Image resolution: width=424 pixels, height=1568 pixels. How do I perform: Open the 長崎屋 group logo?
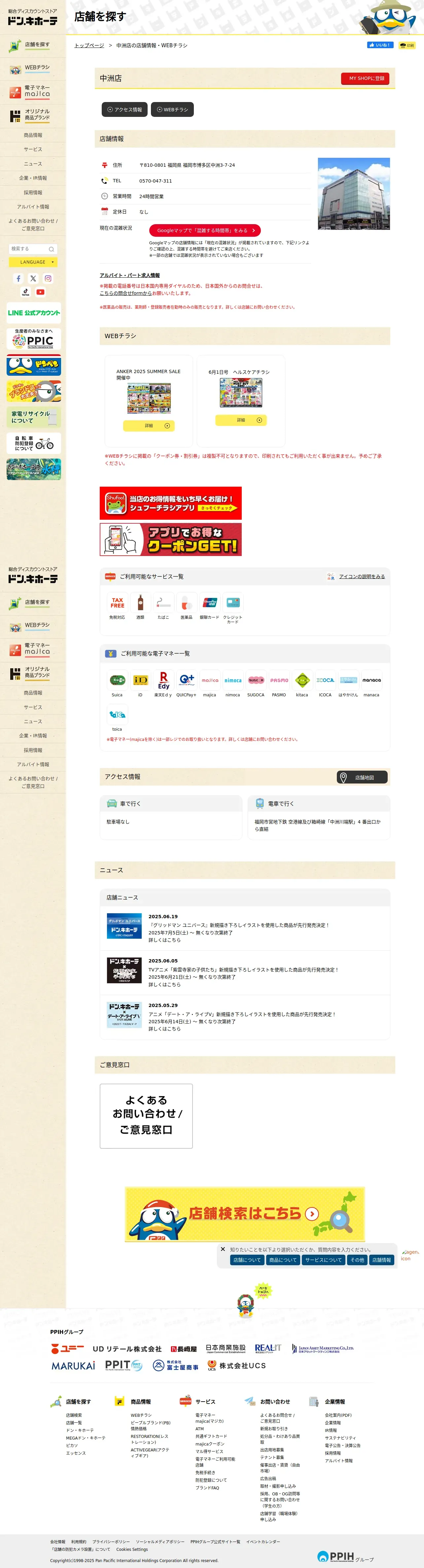click(184, 1349)
